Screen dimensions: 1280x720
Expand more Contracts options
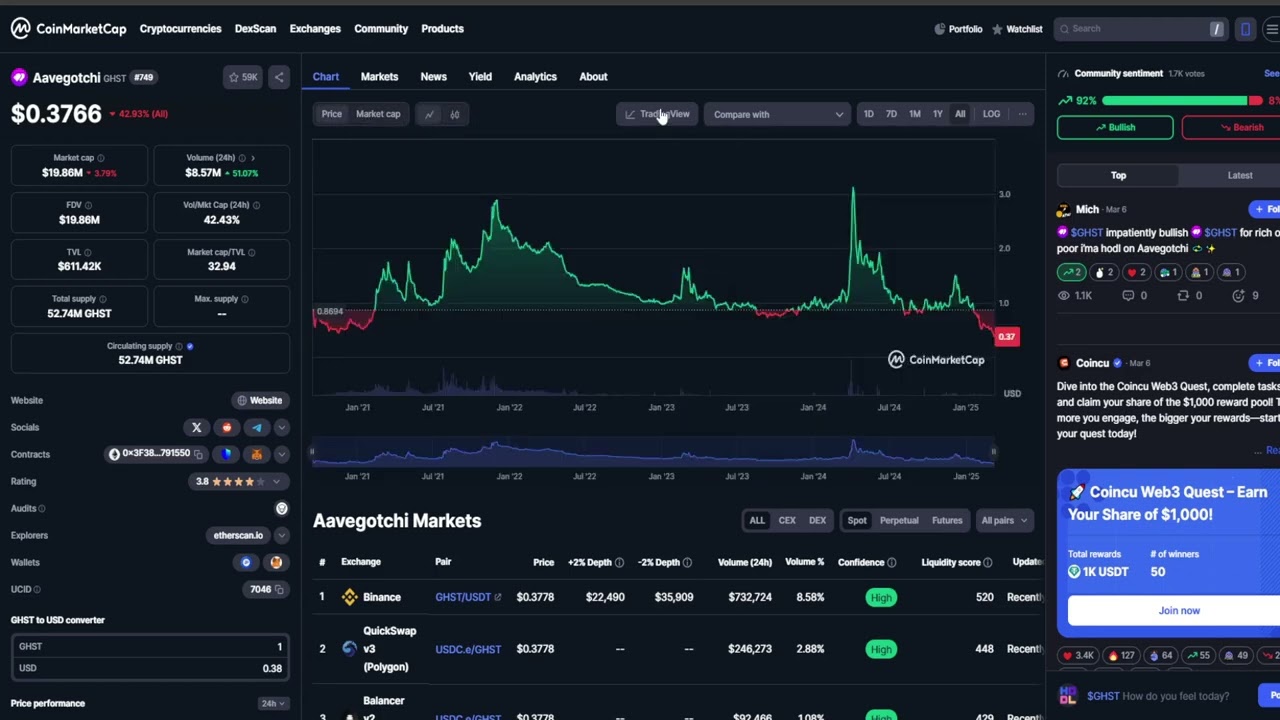[281, 454]
